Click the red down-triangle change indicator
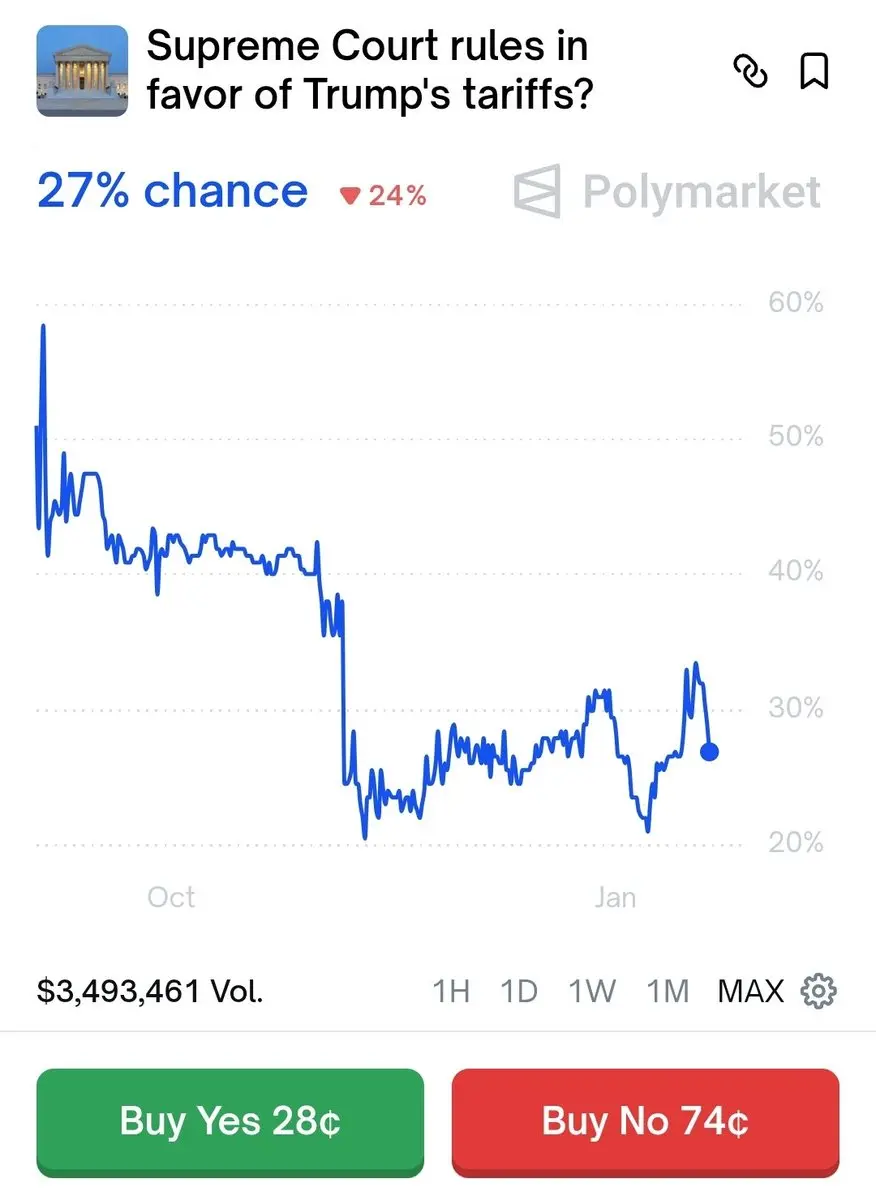Viewport: 876px width, 1200px height. (x=349, y=196)
